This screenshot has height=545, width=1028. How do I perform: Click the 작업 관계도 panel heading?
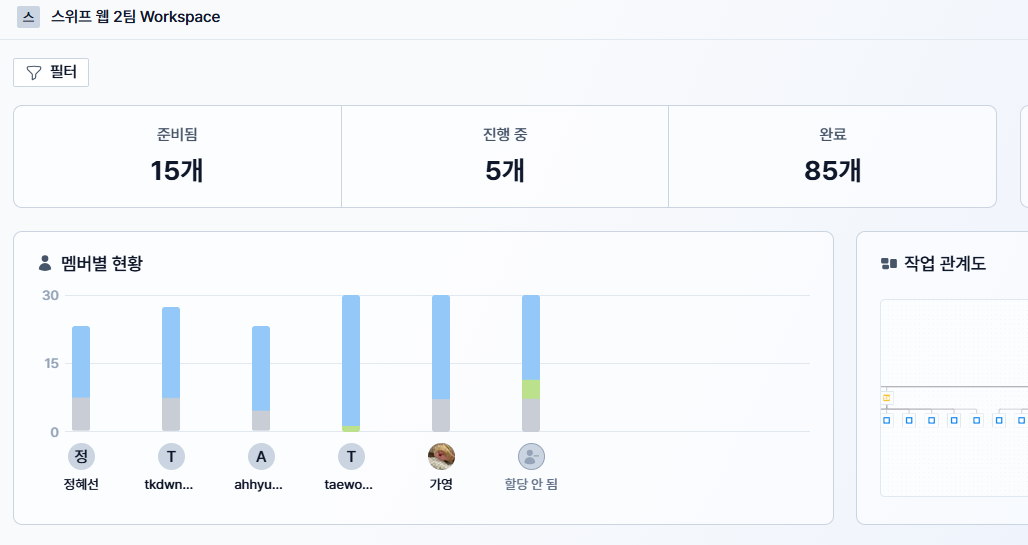click(945, 264)
